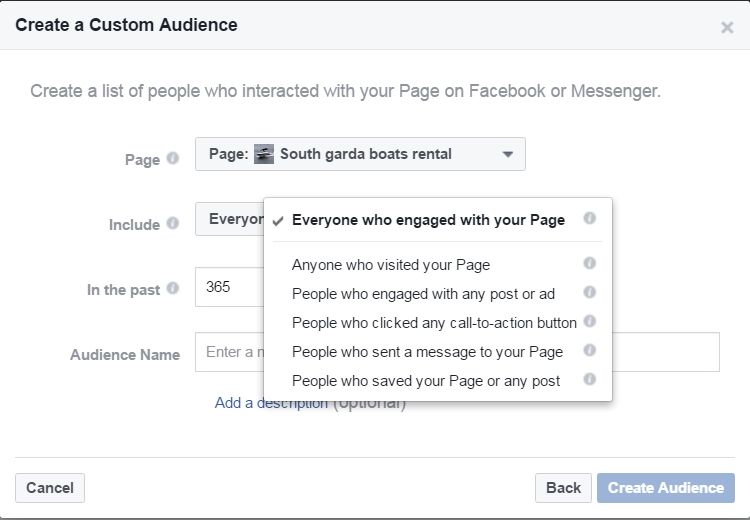Click the Create Audience button
This screenshot has height=520, width=750.
(666, 488)
